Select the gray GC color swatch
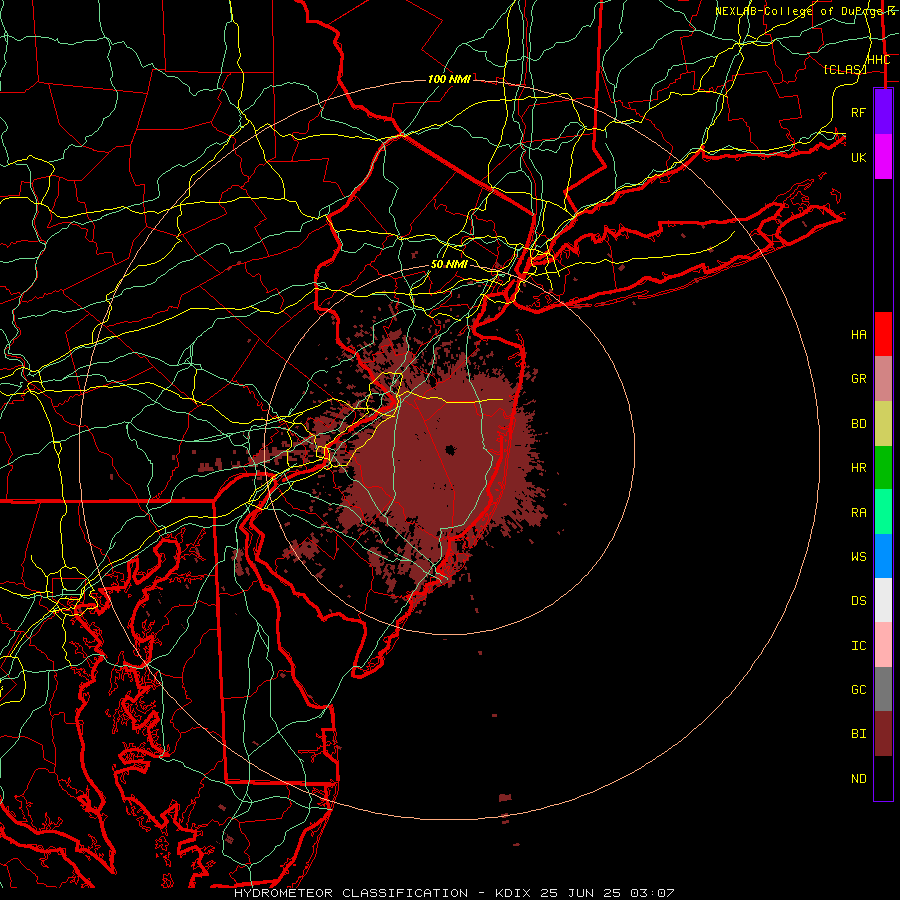The height and width of the screenshot is (900, 900). (x=883, y=689)
